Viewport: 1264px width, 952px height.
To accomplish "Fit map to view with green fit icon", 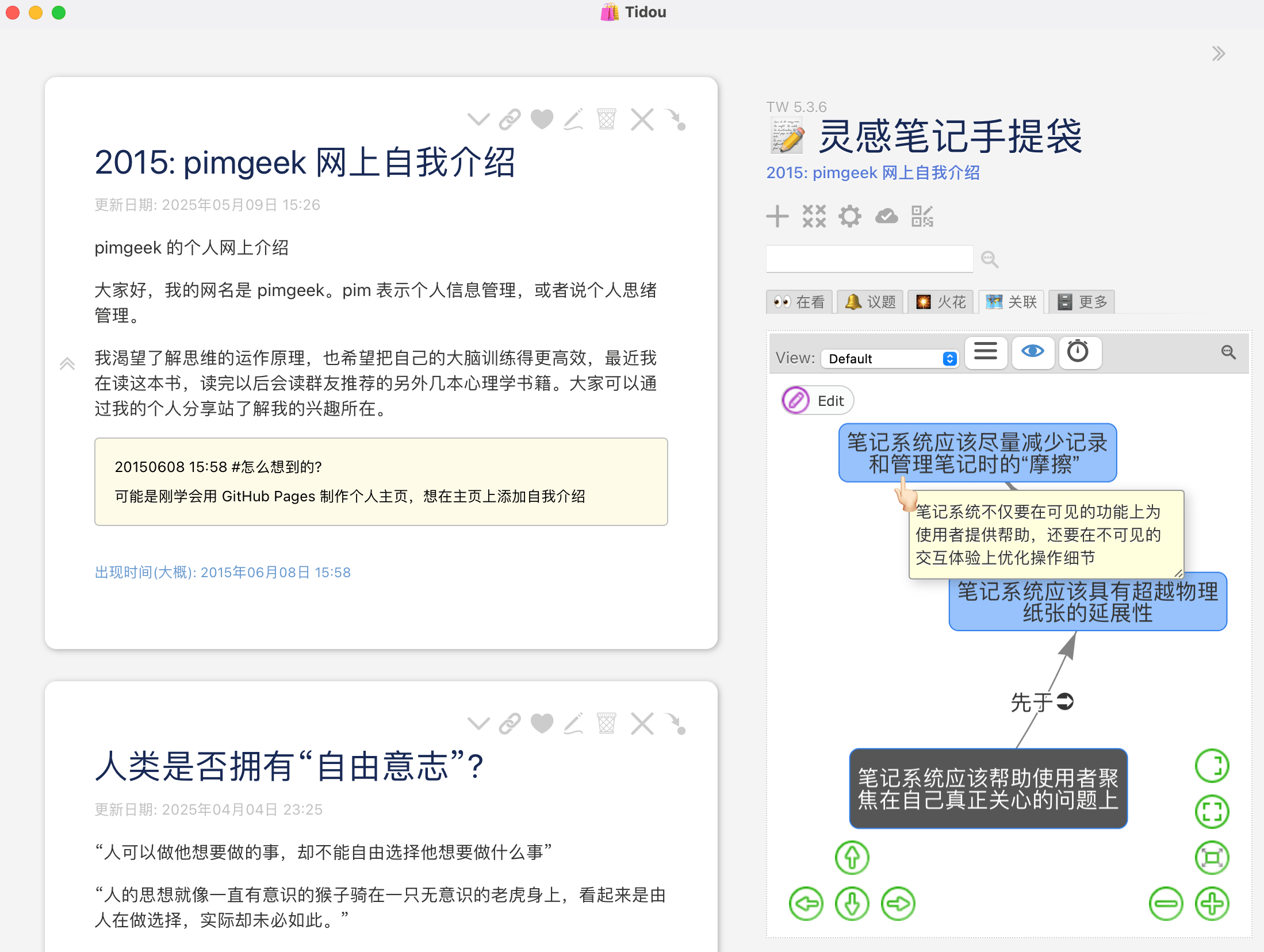I will 1212,858.
